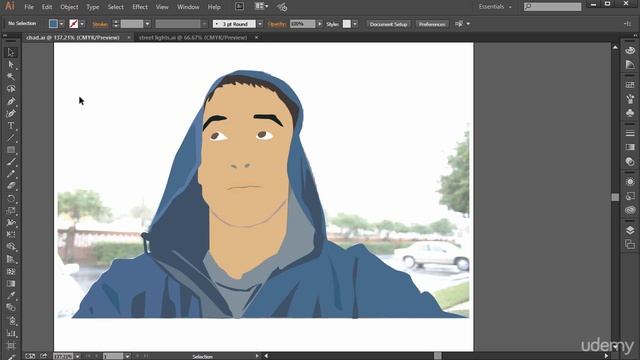This screenshot has width=640, height=360.
Task: Open the Transparency panel
Action: coord(630,162)
